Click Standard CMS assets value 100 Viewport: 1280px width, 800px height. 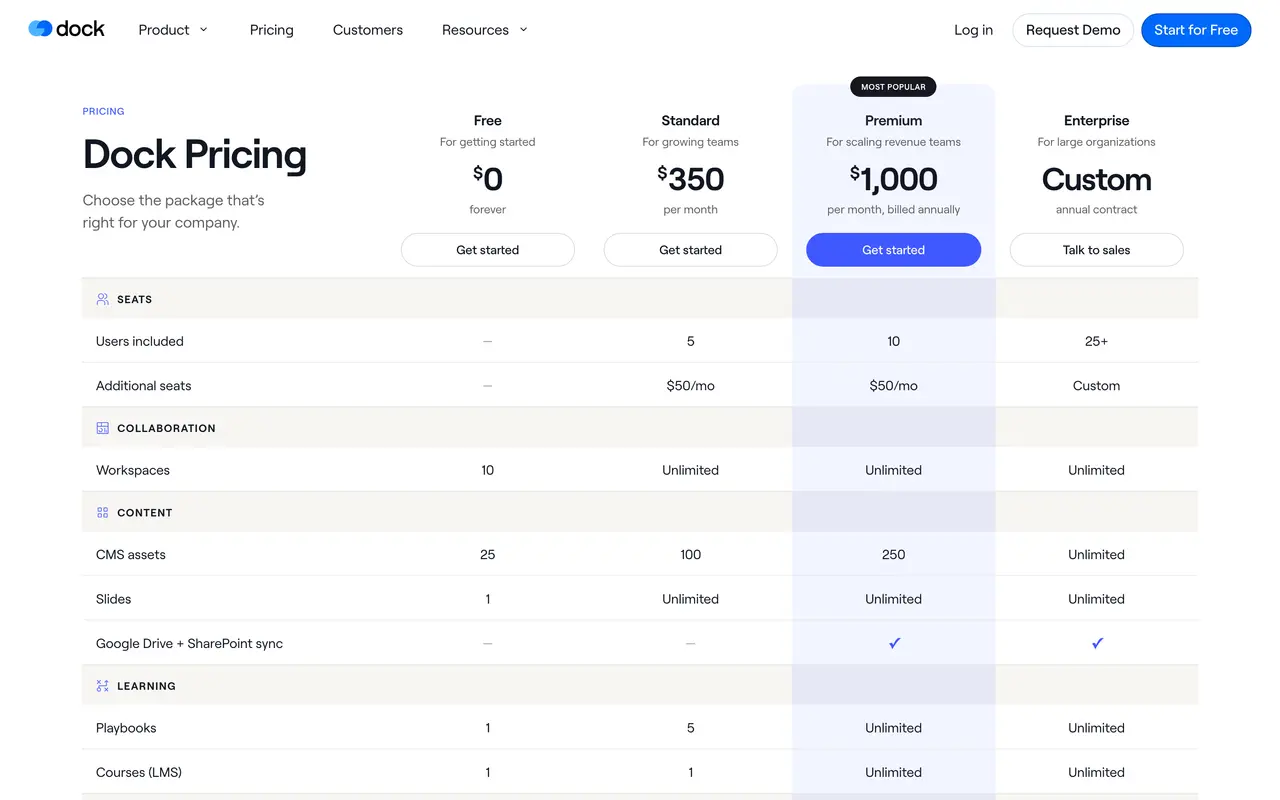point(691,554)
